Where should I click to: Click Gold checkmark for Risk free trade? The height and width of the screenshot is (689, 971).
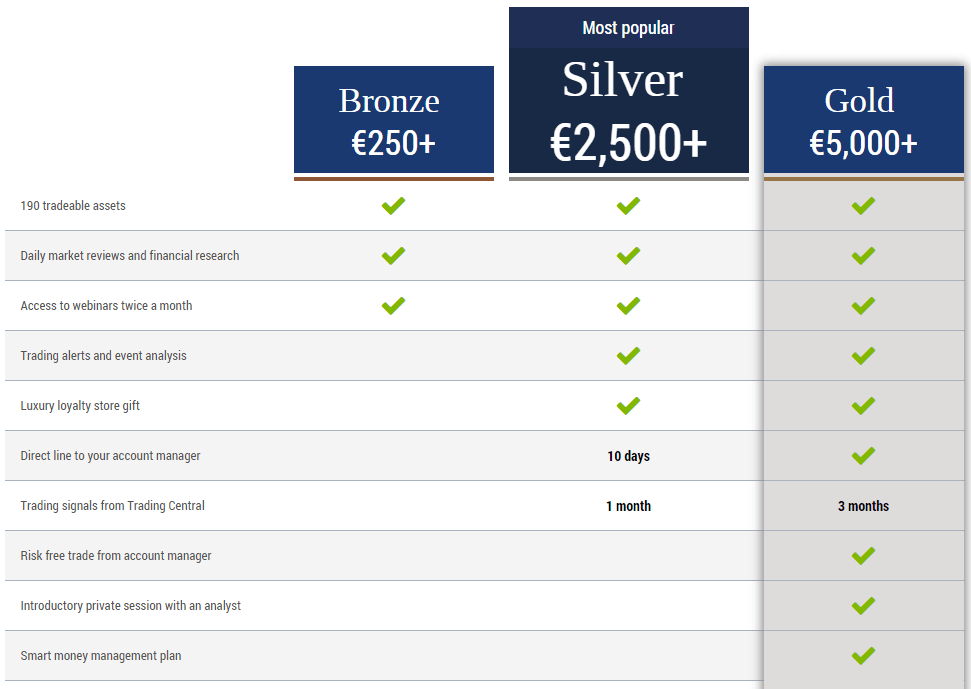point(863,556)
